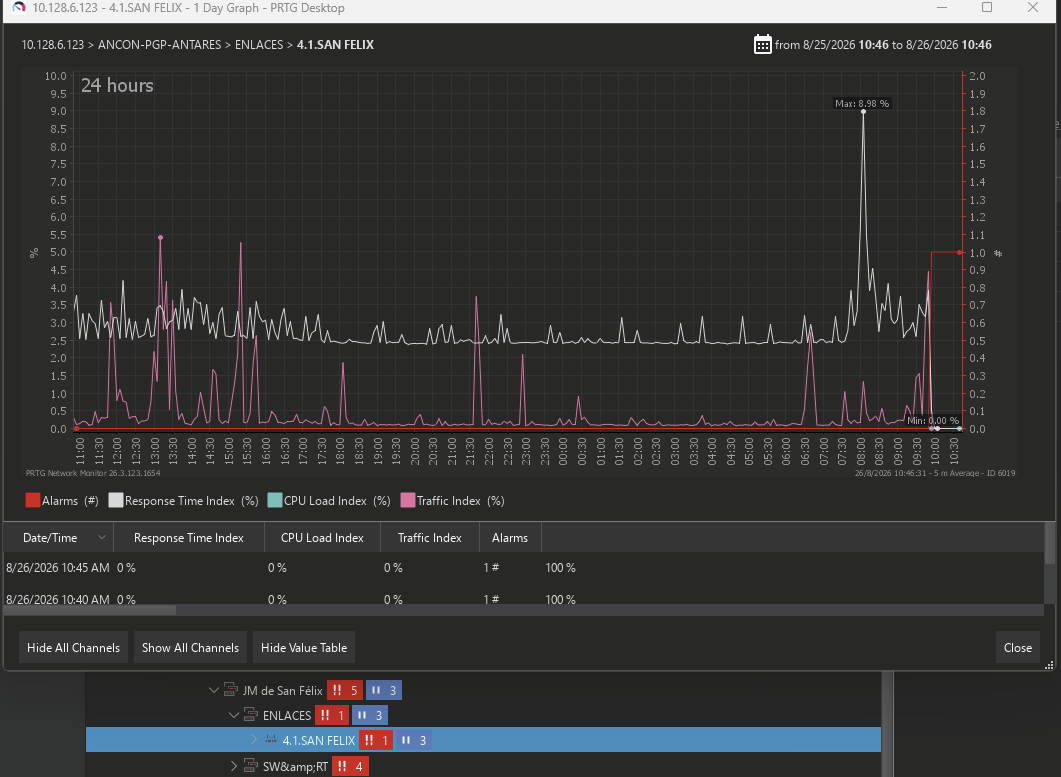Click the red alarm badge on SW&amp;RT row
1061x777 pixels.
point(351,766)
